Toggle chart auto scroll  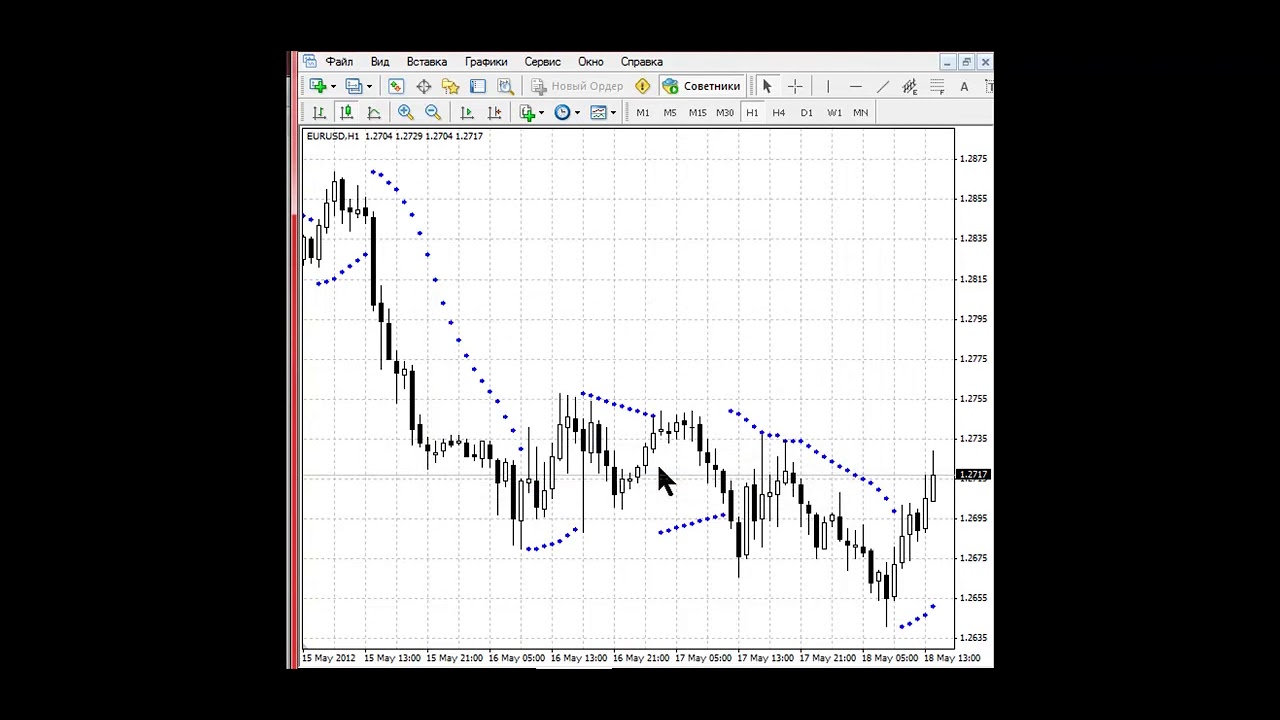467,113
